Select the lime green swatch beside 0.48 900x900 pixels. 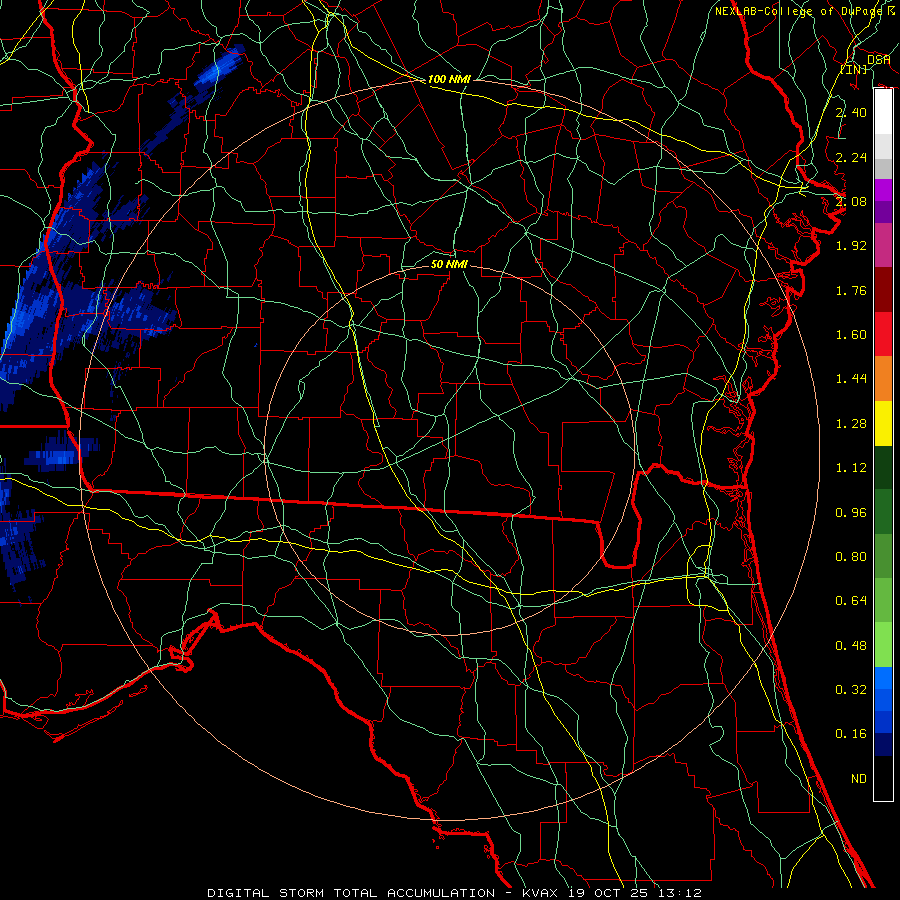click(883, 645)
